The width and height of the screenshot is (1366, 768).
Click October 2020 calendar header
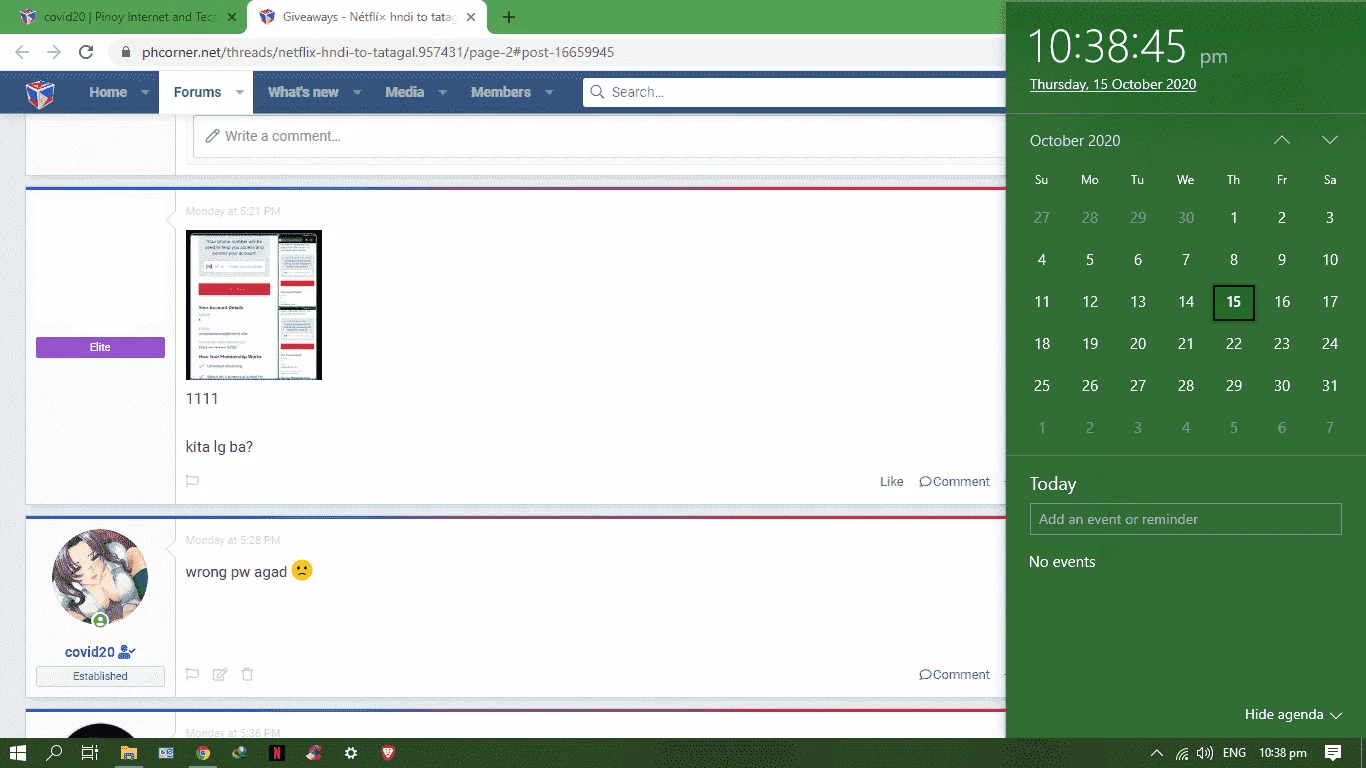(1075, 141)
